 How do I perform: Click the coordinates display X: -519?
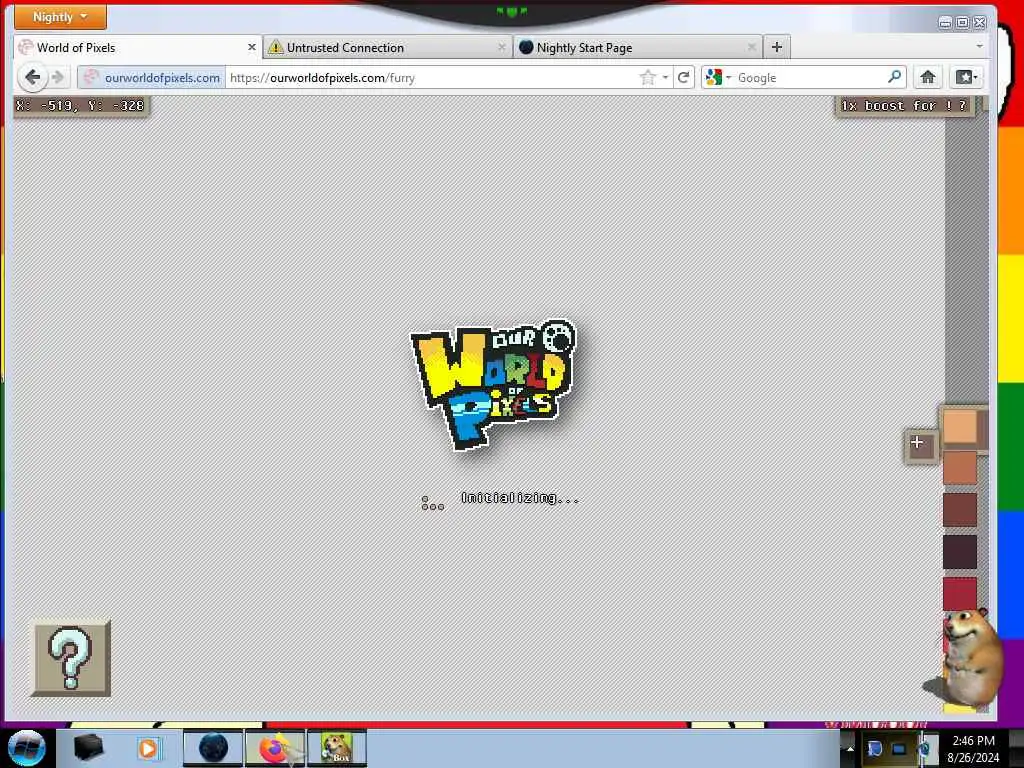[81, 105]
